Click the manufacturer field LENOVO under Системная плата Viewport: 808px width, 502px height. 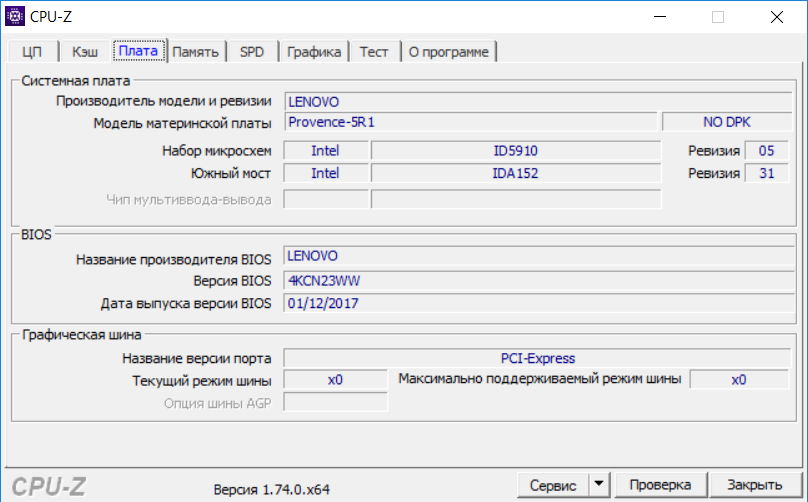pyautogui.click(x=538, y=102)
